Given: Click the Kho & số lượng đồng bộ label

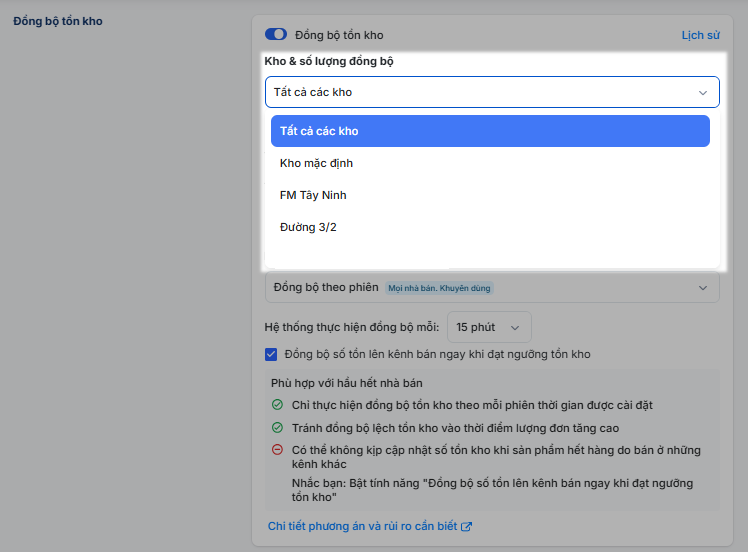Looking at the screenshot, I should click(329, 61).
